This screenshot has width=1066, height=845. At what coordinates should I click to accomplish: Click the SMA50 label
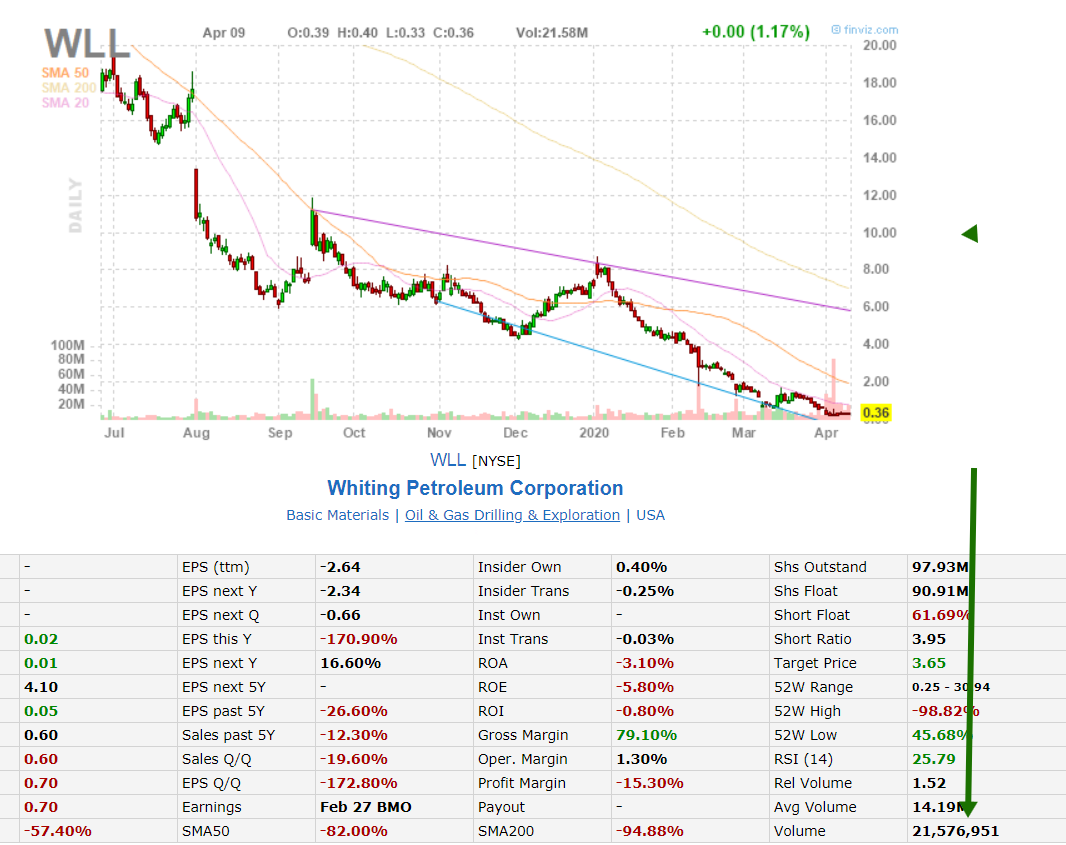point(205,831)
